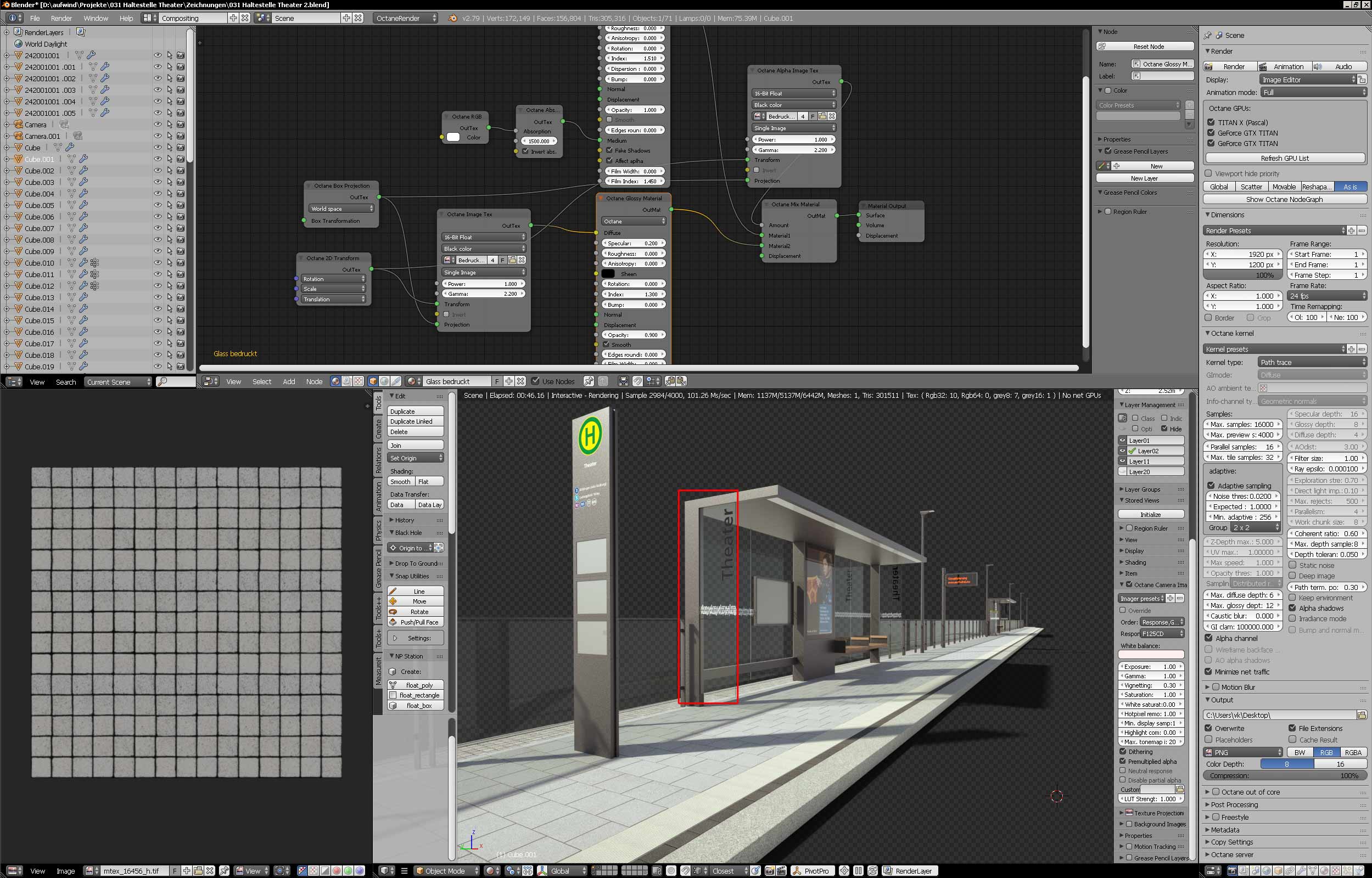
Task: Toggle the snap magnet icon in viewport header
Action: coord(685,870)
